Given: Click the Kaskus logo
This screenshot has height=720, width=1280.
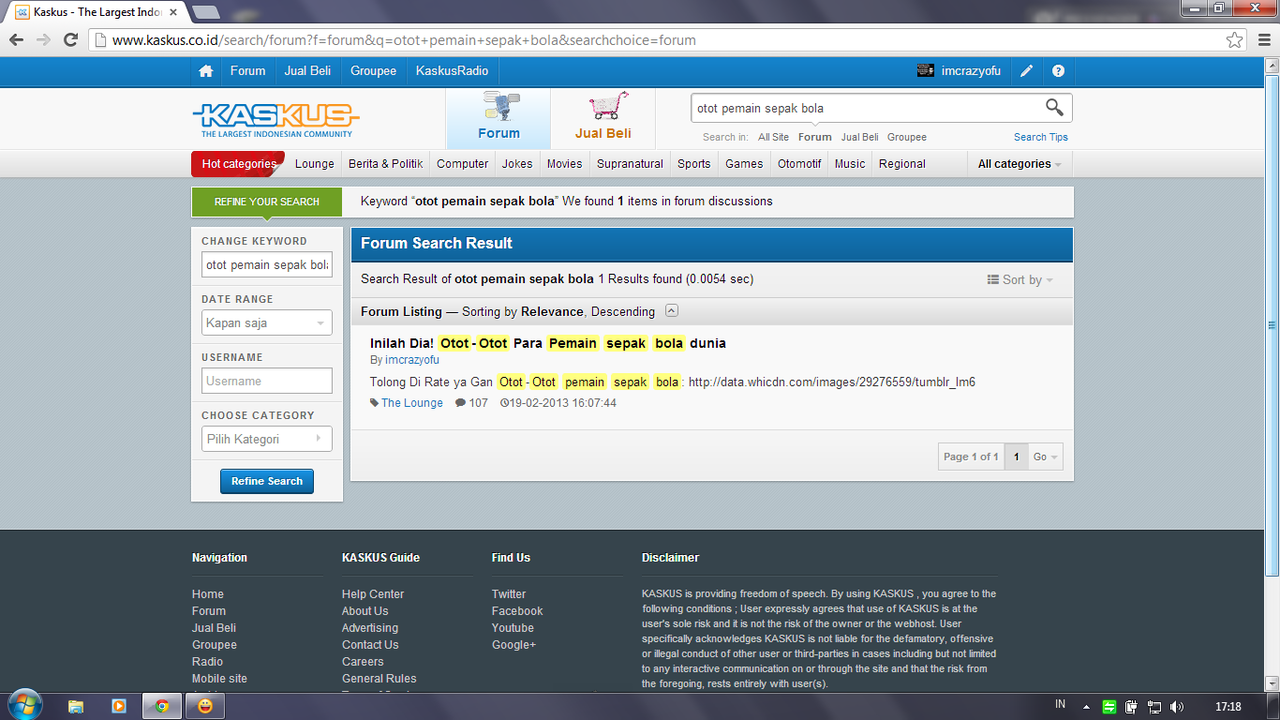Looking at the screenshot, I should [275, 119].
